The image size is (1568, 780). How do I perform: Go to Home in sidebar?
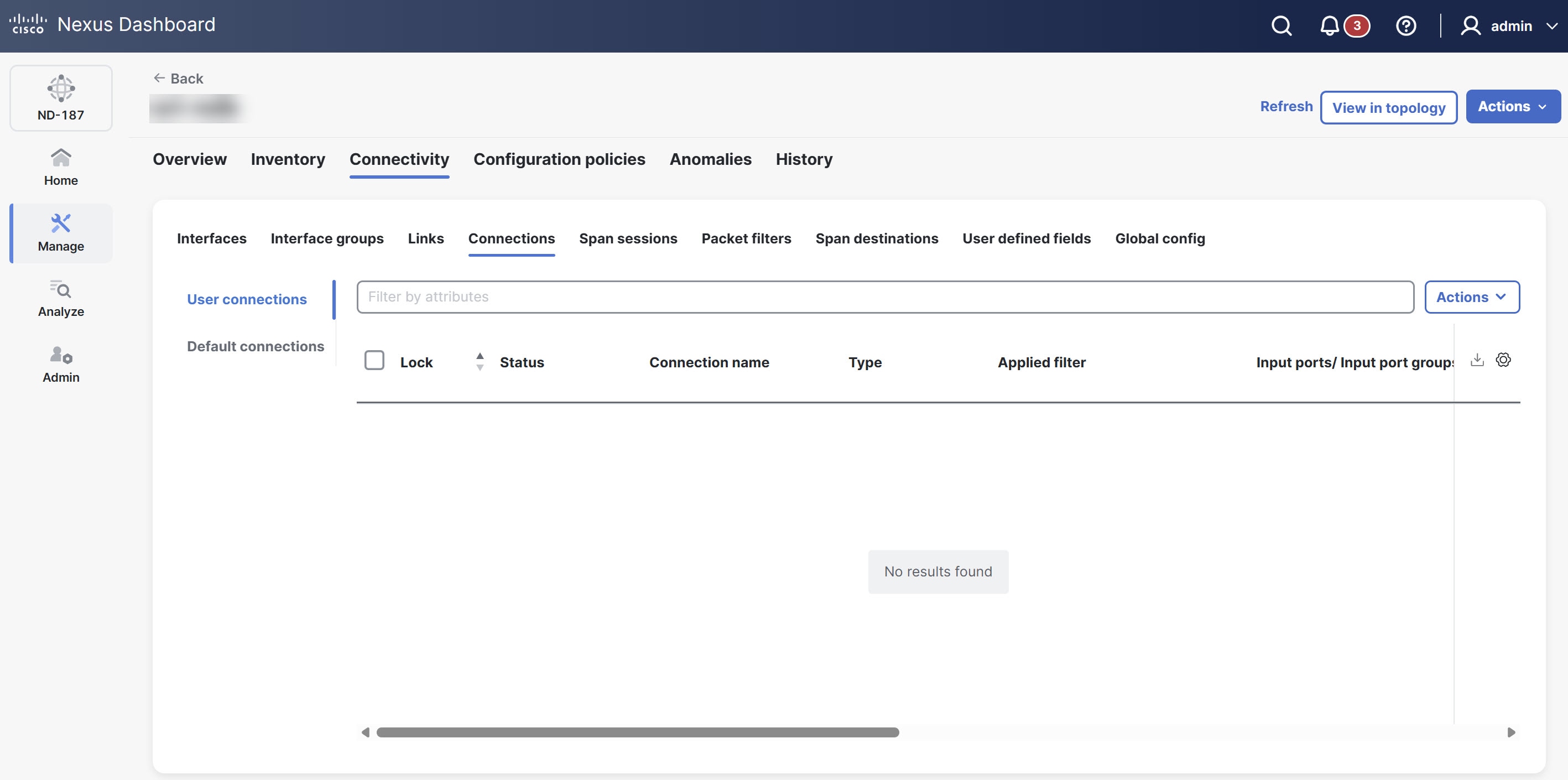pos(61,168)
